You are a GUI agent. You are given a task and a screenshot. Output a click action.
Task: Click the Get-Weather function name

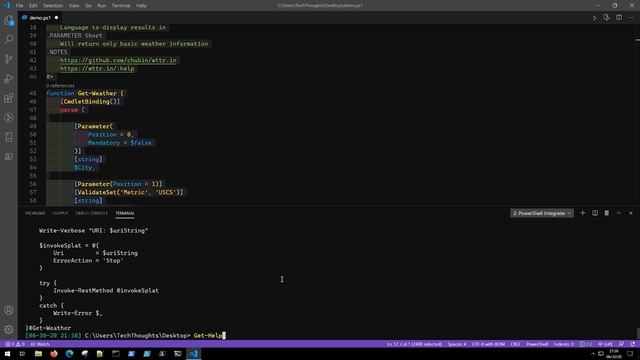click(97, 93)
